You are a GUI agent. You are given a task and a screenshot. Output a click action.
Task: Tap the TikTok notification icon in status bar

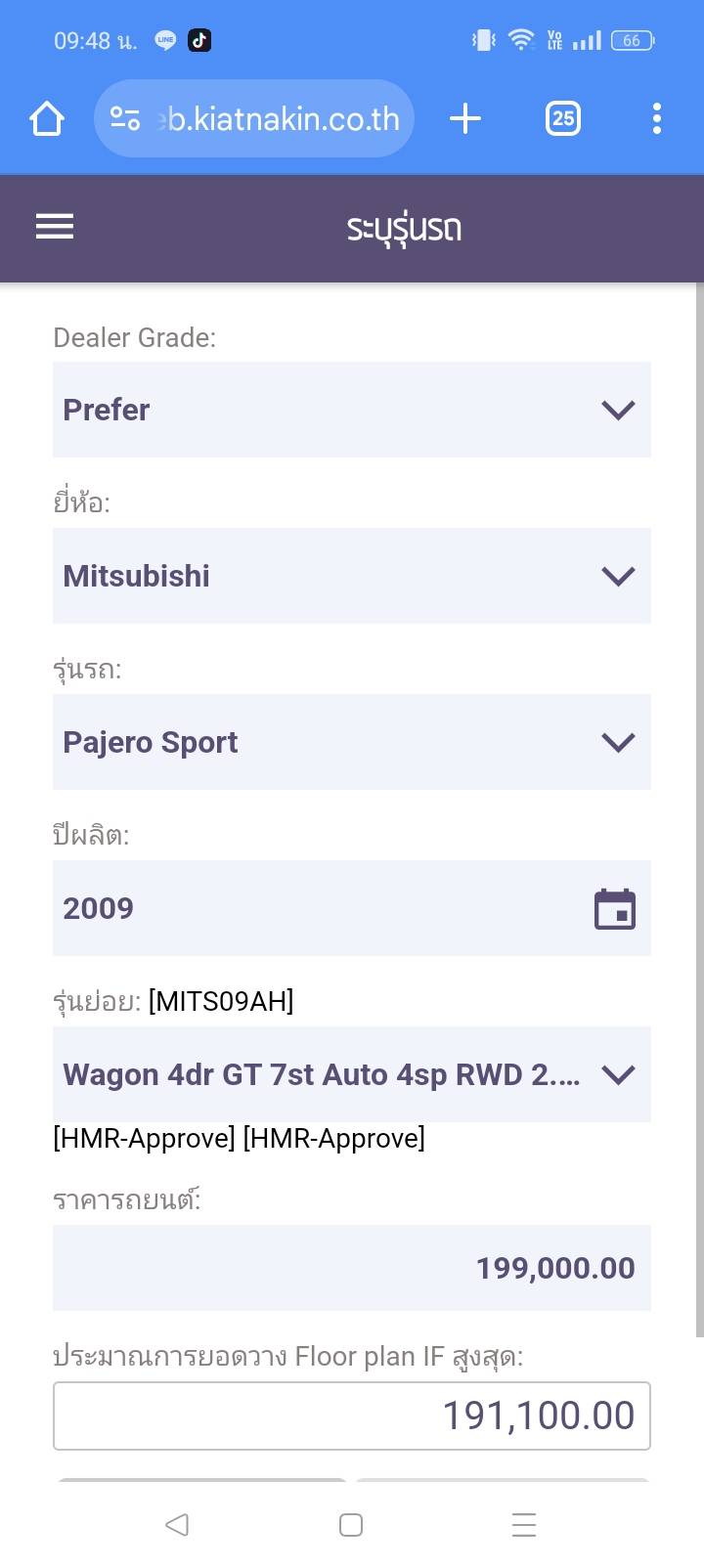coord(199,40)
